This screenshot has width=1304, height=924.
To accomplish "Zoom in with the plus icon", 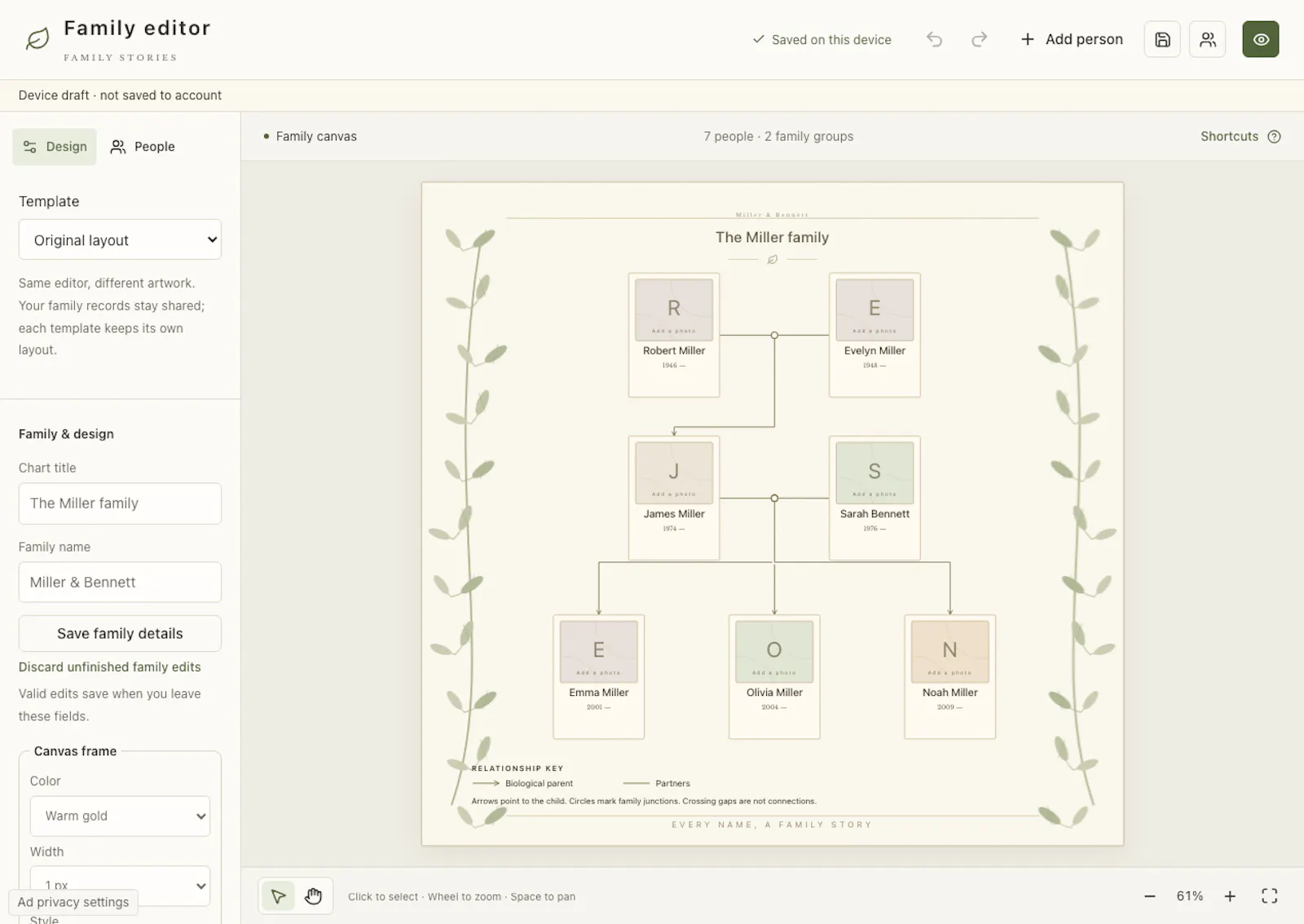I will (1230, 896).
